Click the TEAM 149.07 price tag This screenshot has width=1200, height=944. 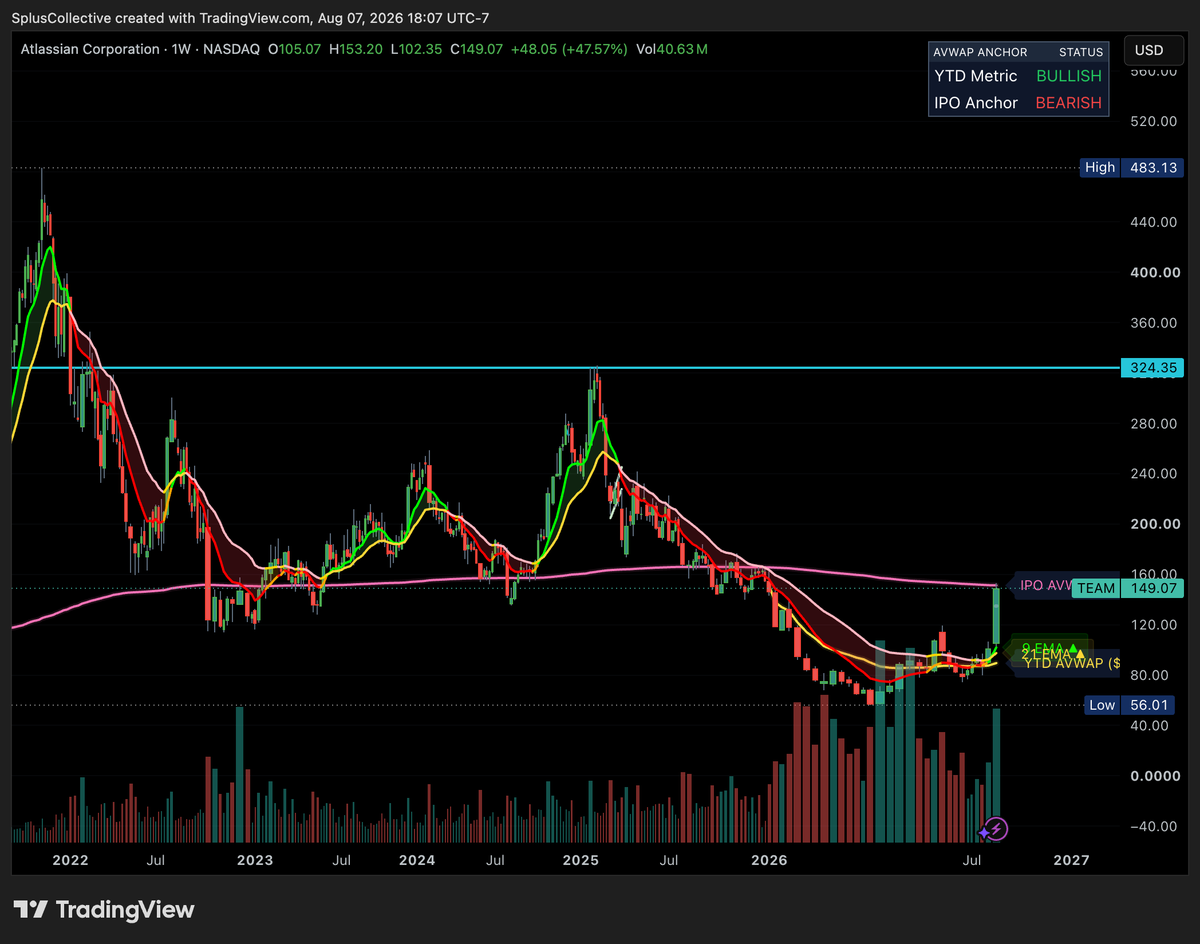click(1127, 588)
